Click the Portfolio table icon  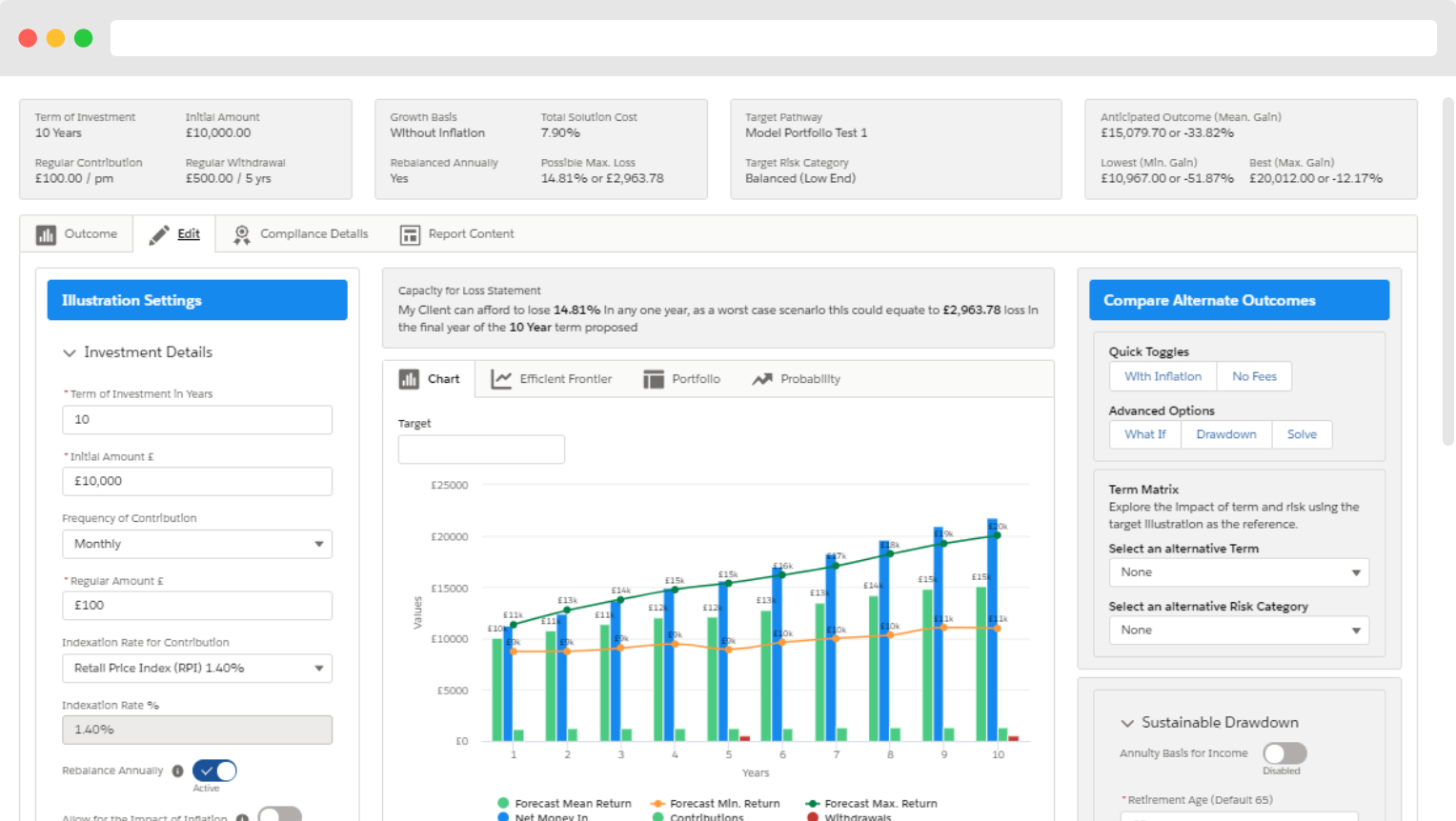(x=654, y=379)
